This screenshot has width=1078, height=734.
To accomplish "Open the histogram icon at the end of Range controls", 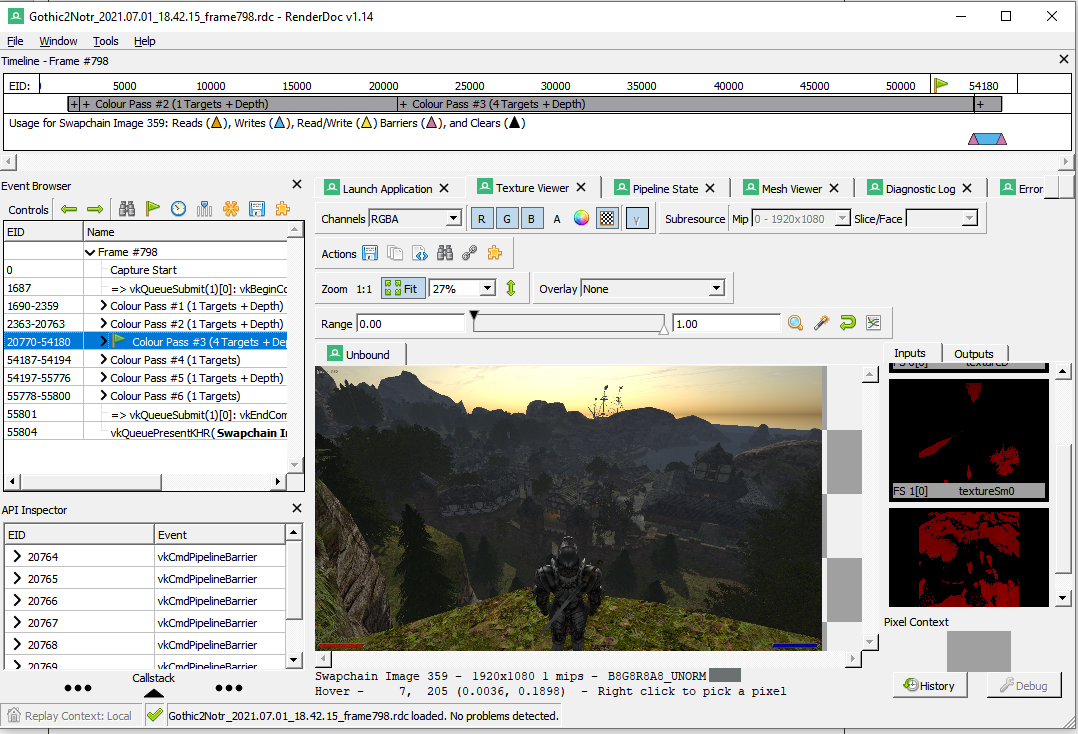I will click(x=872, y=322).
